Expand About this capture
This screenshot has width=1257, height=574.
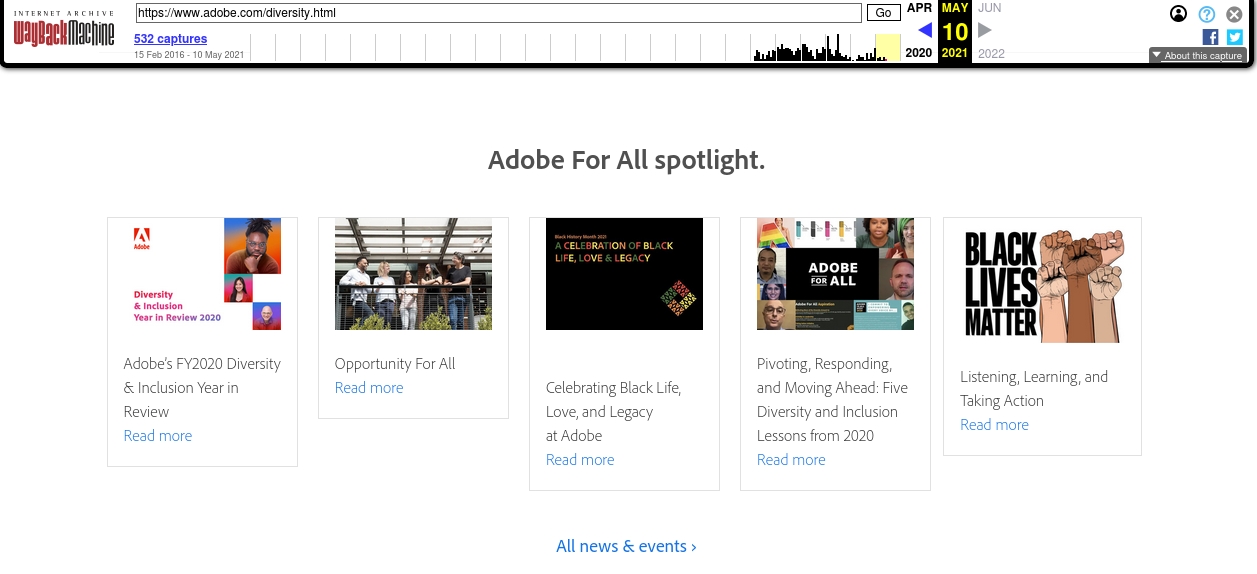tap(1197, 56)
